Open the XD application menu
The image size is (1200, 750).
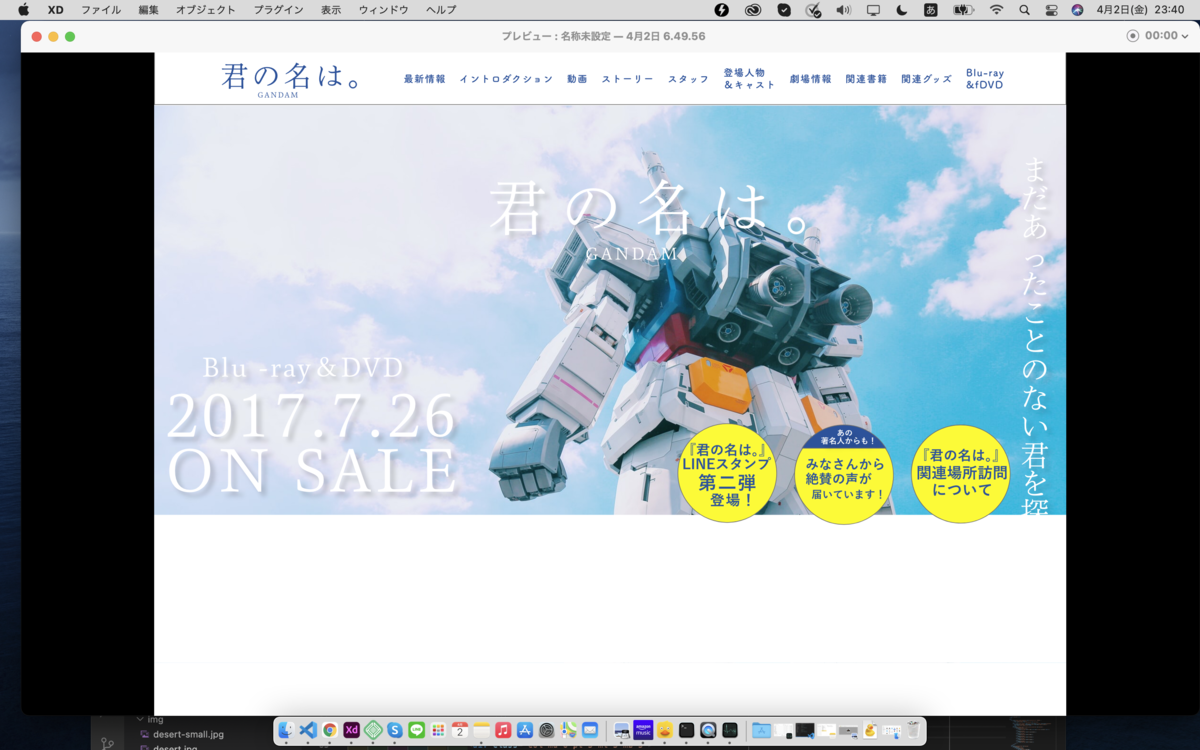click(55, 9)
